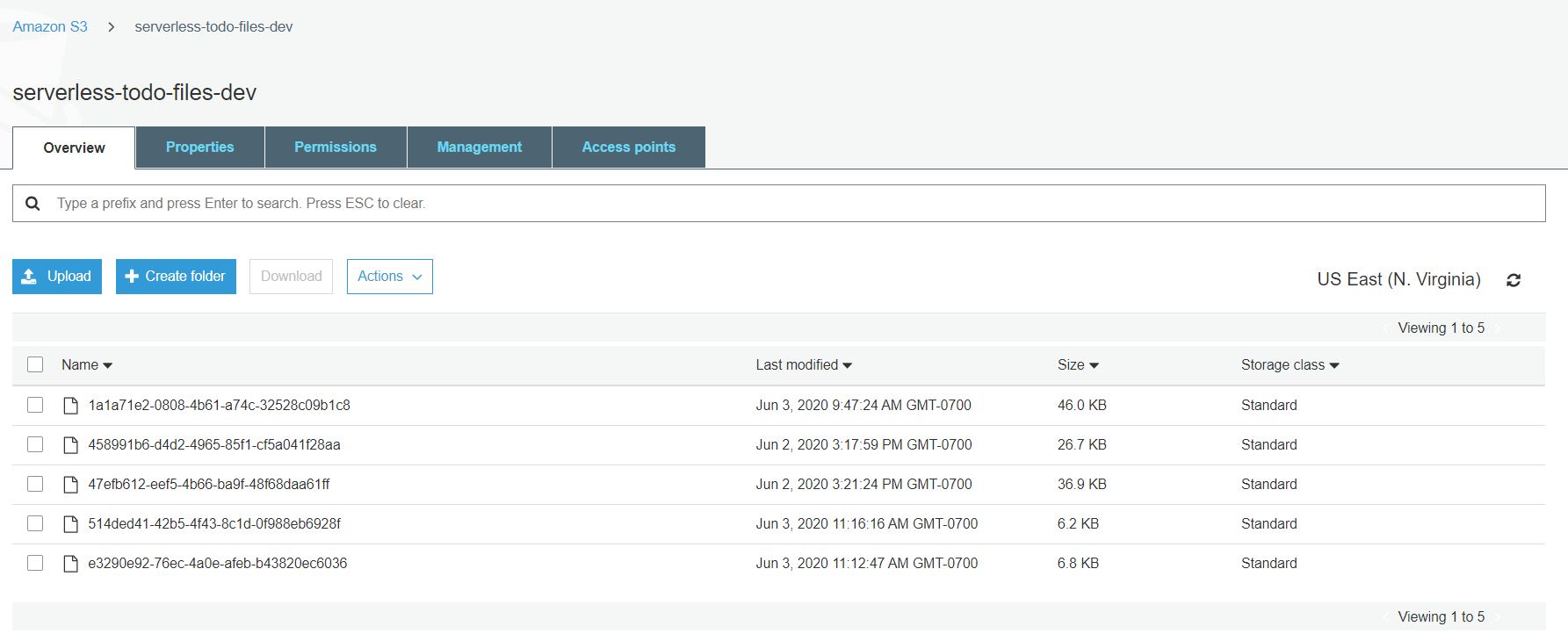Click date Jun 3, 2020 11:12:47 AM
This screenshot has width=1568, height=641.
click(867, 563)
